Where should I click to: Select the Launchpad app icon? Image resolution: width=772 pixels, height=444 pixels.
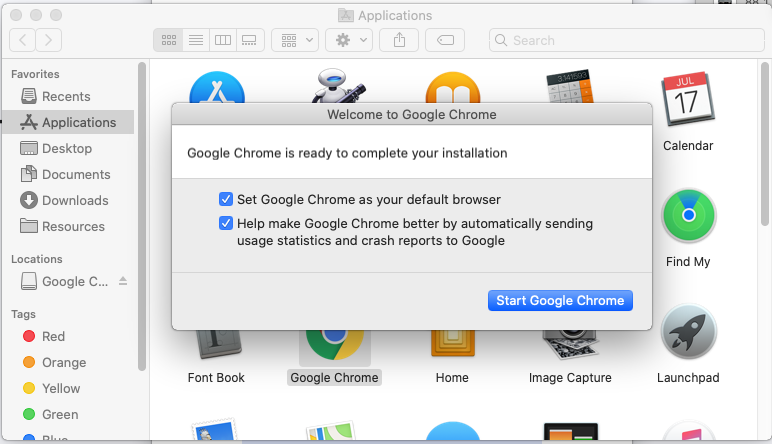[x=689, y=332]
